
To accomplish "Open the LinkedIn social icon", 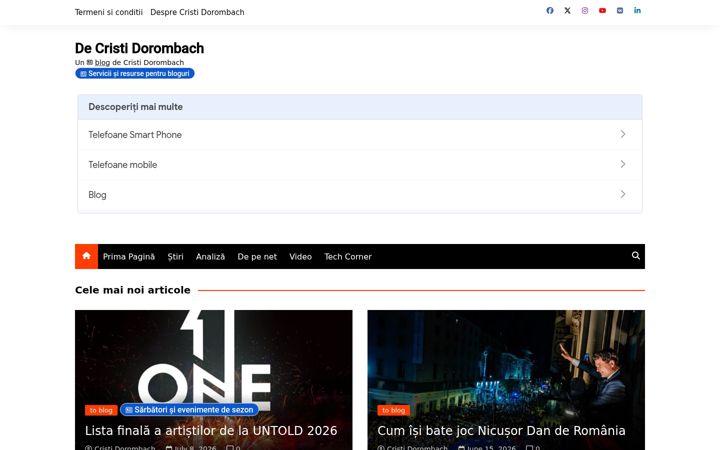I will [x=637, y=11].
